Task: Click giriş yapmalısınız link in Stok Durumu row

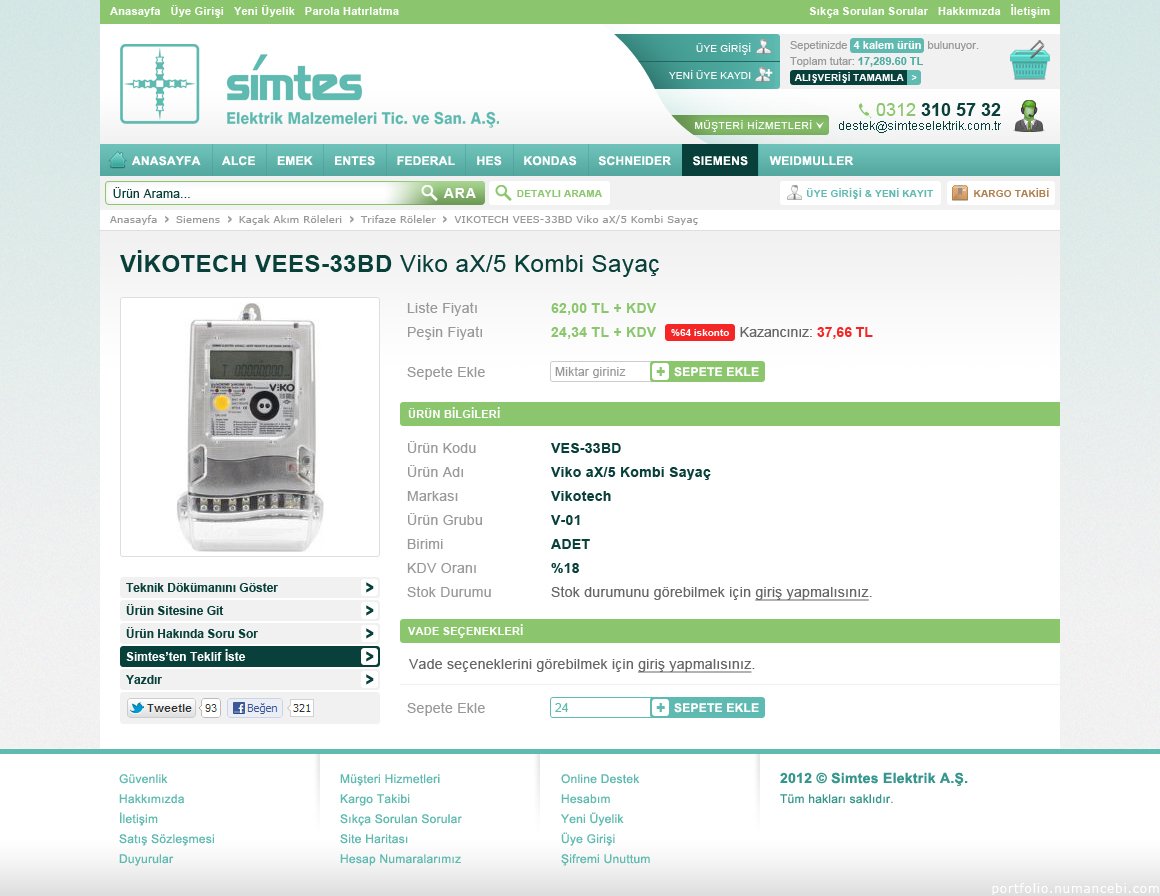Action: (812, 593)
